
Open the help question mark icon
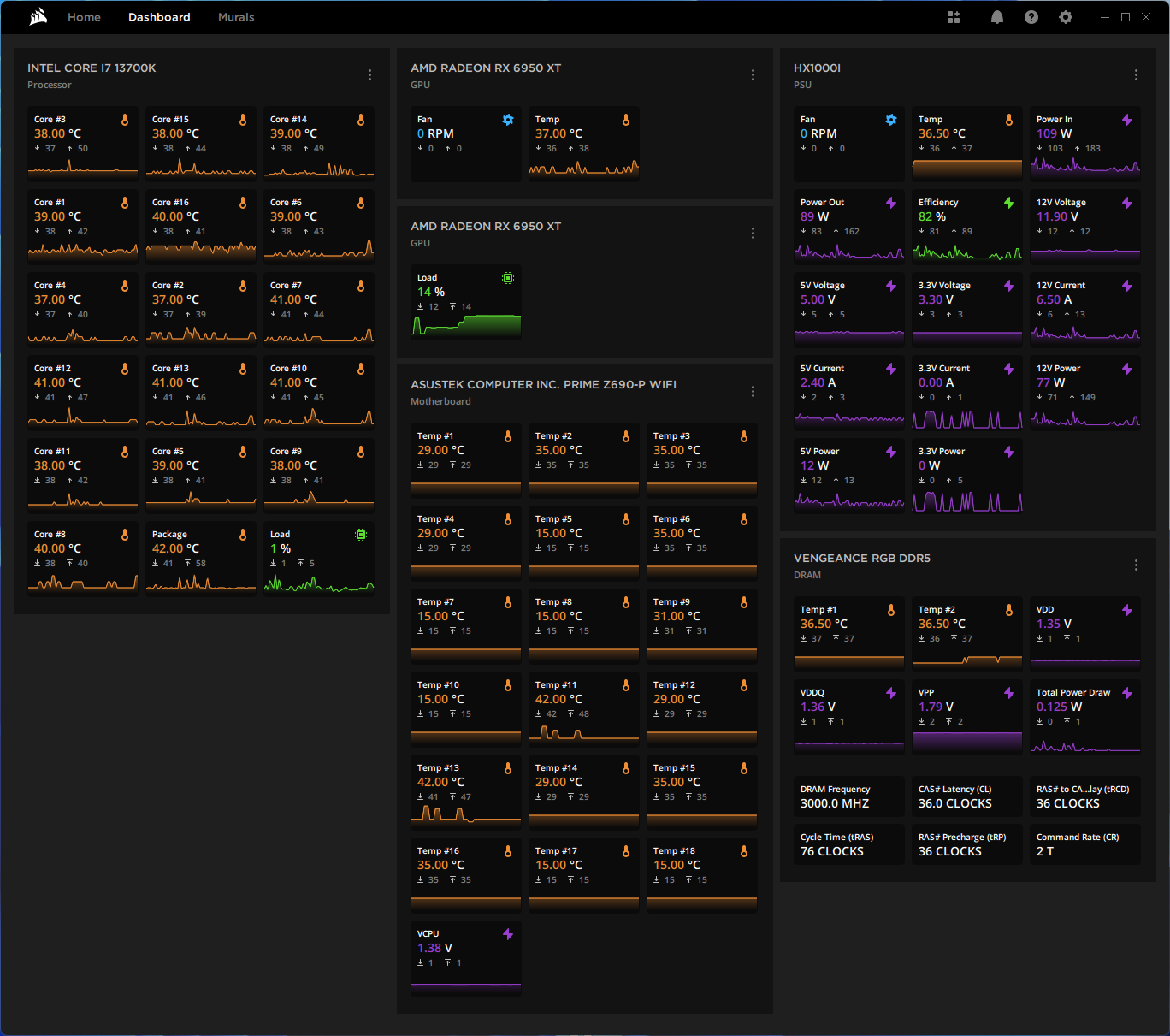pos(1031,17)
